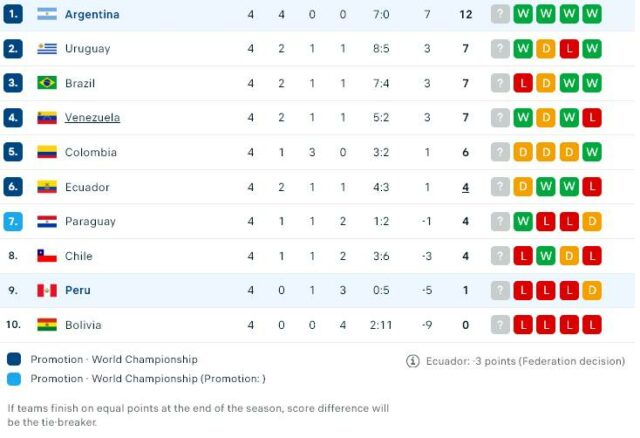This screenshot has width=640, height=438.
Task: Click Argentina's question mark upcoming match badge
Action: [501, 14]
